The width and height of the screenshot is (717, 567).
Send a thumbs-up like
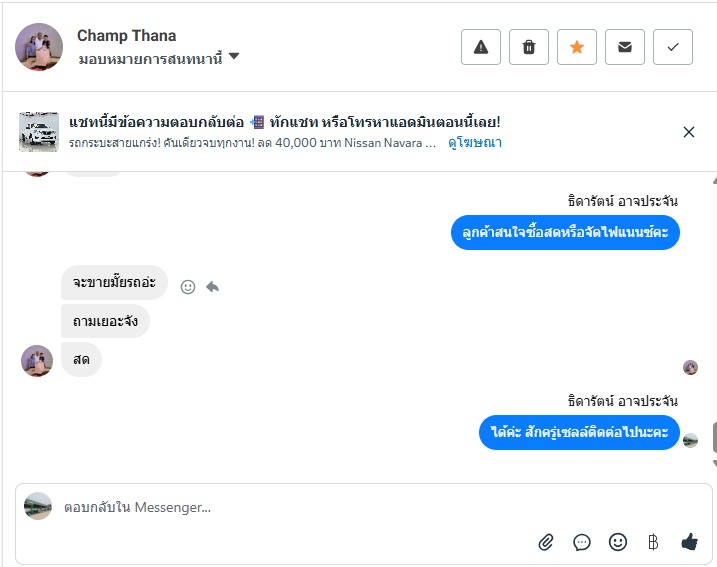[x=689, y=542]
